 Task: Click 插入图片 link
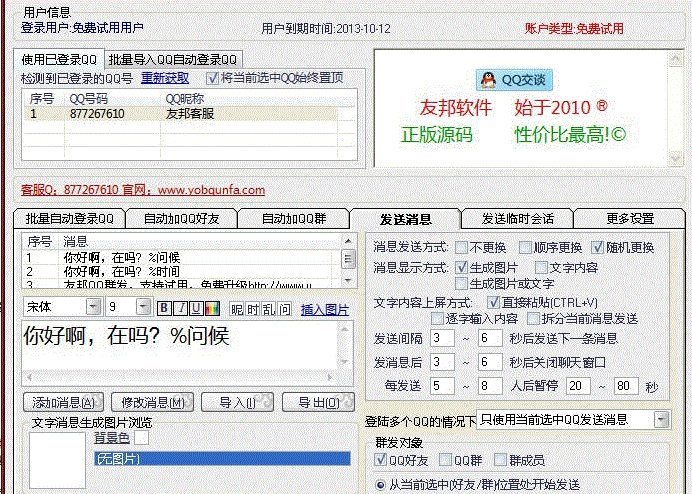(325, 310)
